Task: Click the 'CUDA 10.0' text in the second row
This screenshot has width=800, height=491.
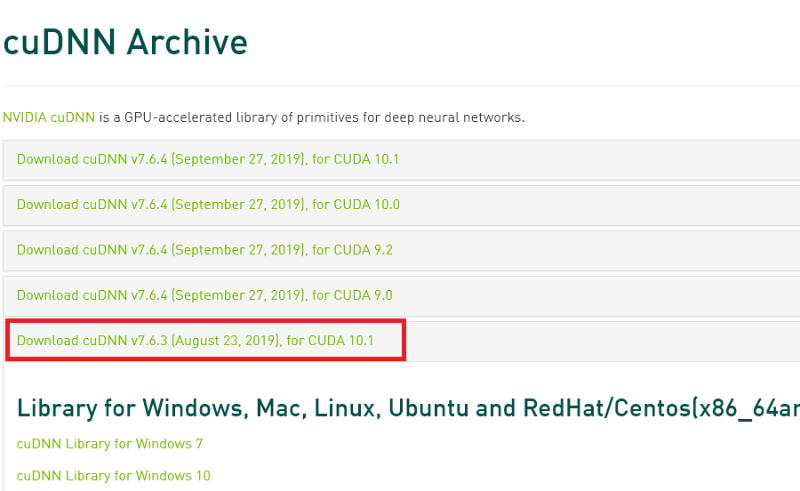Action: (x=367, y=205)
